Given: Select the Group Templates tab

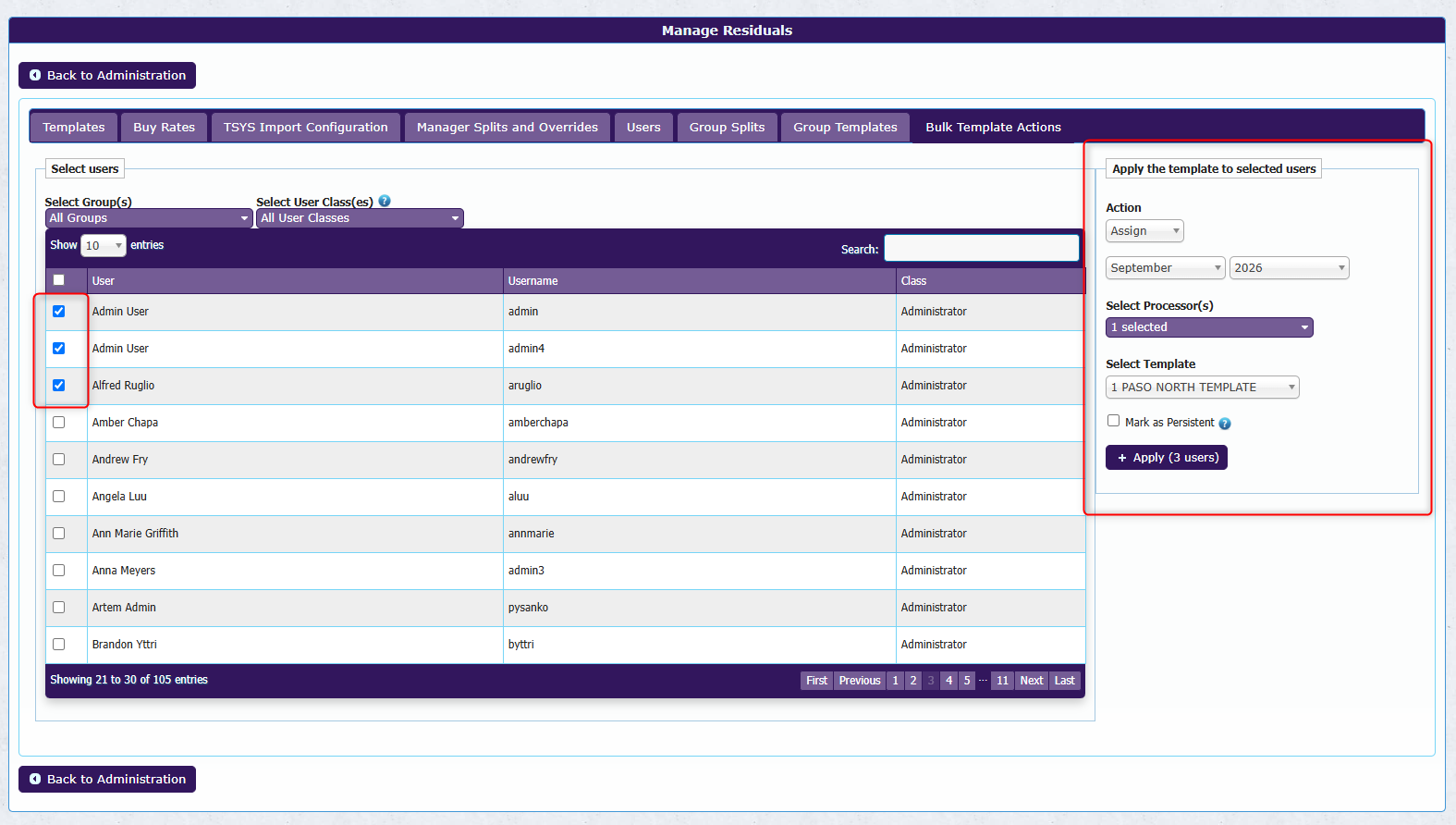Looking at the screenshot, I should [x=845, y=128].
